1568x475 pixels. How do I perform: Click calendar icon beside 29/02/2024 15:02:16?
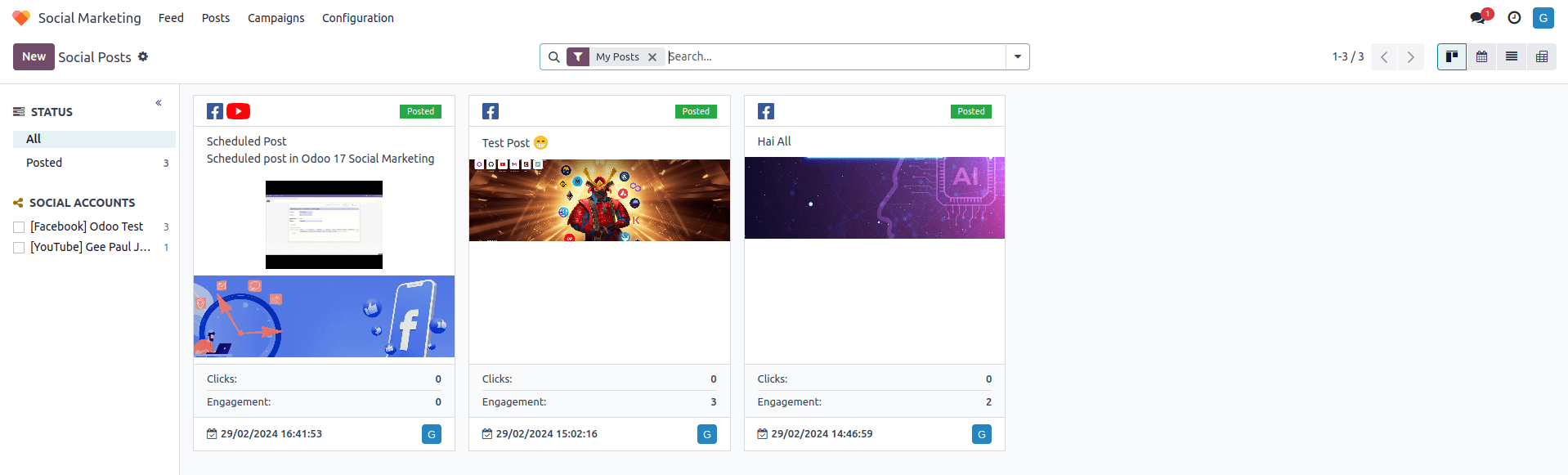coord(487,434)
